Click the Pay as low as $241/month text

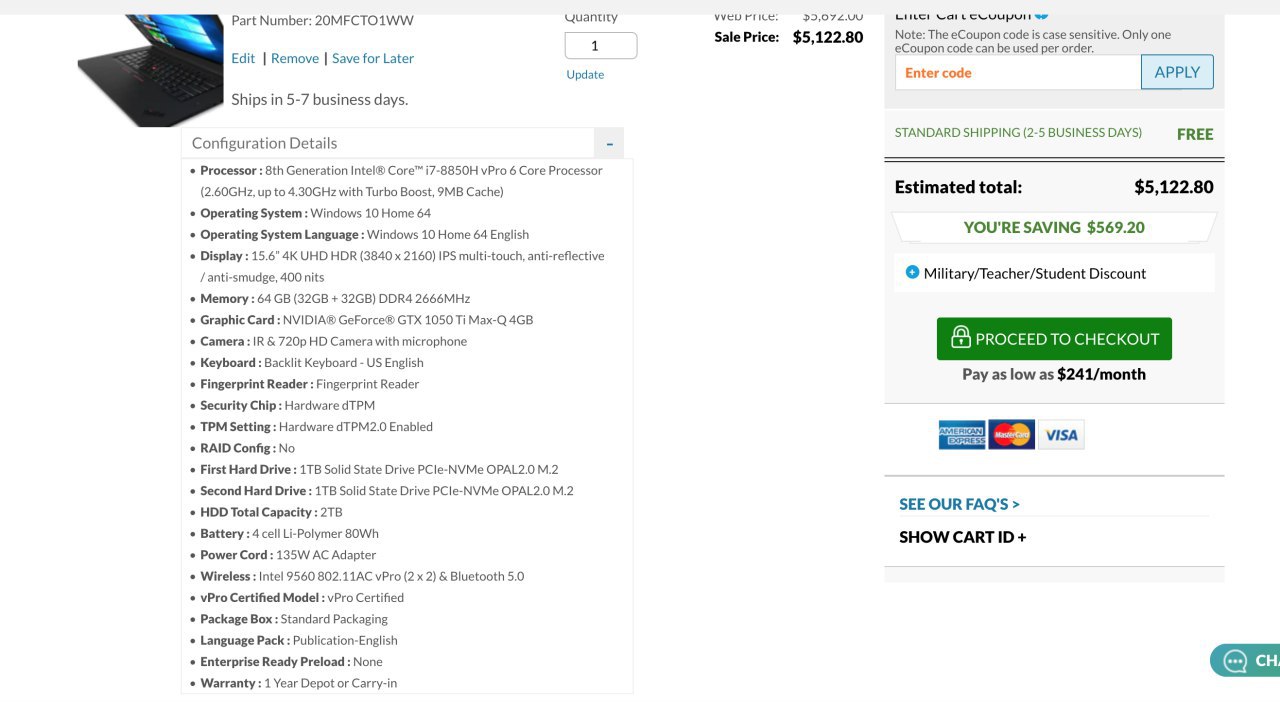[1054, 374]
